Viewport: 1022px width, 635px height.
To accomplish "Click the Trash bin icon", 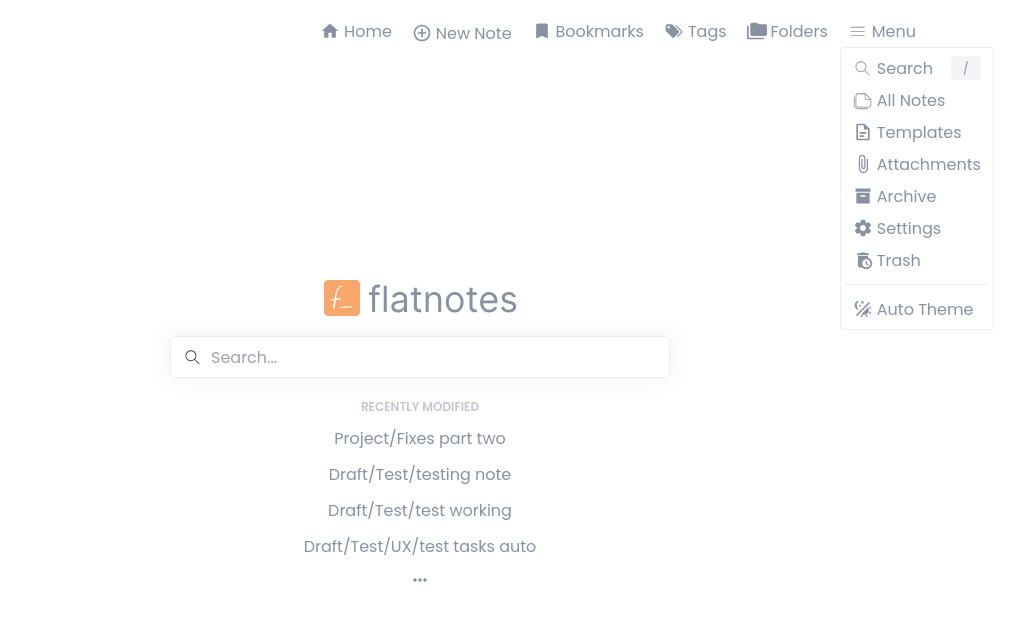I will 864,260.
